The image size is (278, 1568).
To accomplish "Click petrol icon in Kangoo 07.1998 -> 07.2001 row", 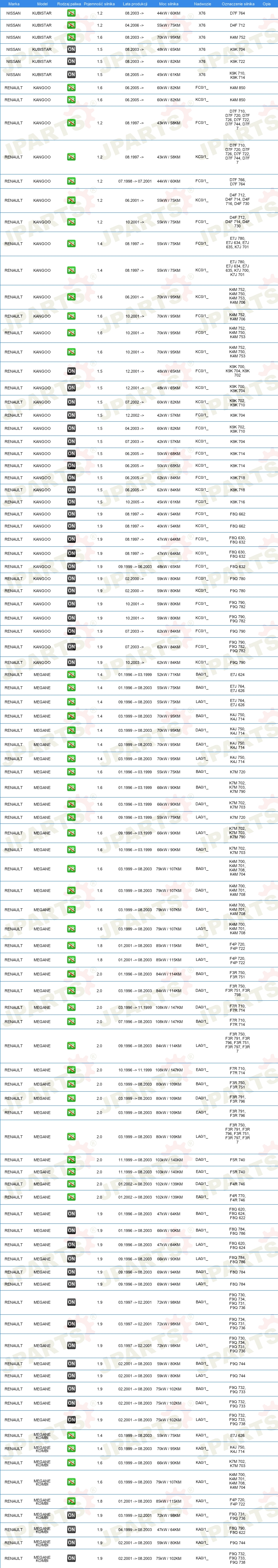I will (x=71, y=182).
